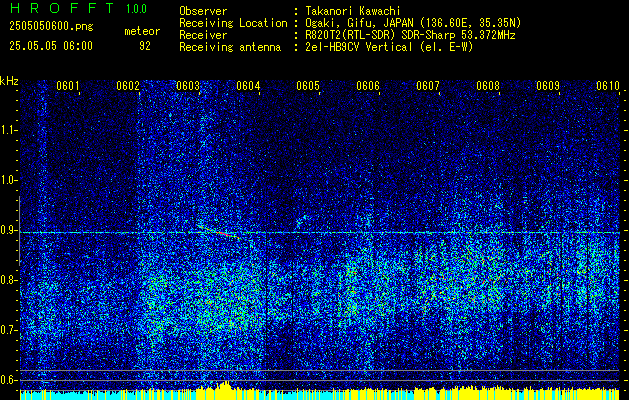Click the 'Receiver' field label

pos(203,35)
